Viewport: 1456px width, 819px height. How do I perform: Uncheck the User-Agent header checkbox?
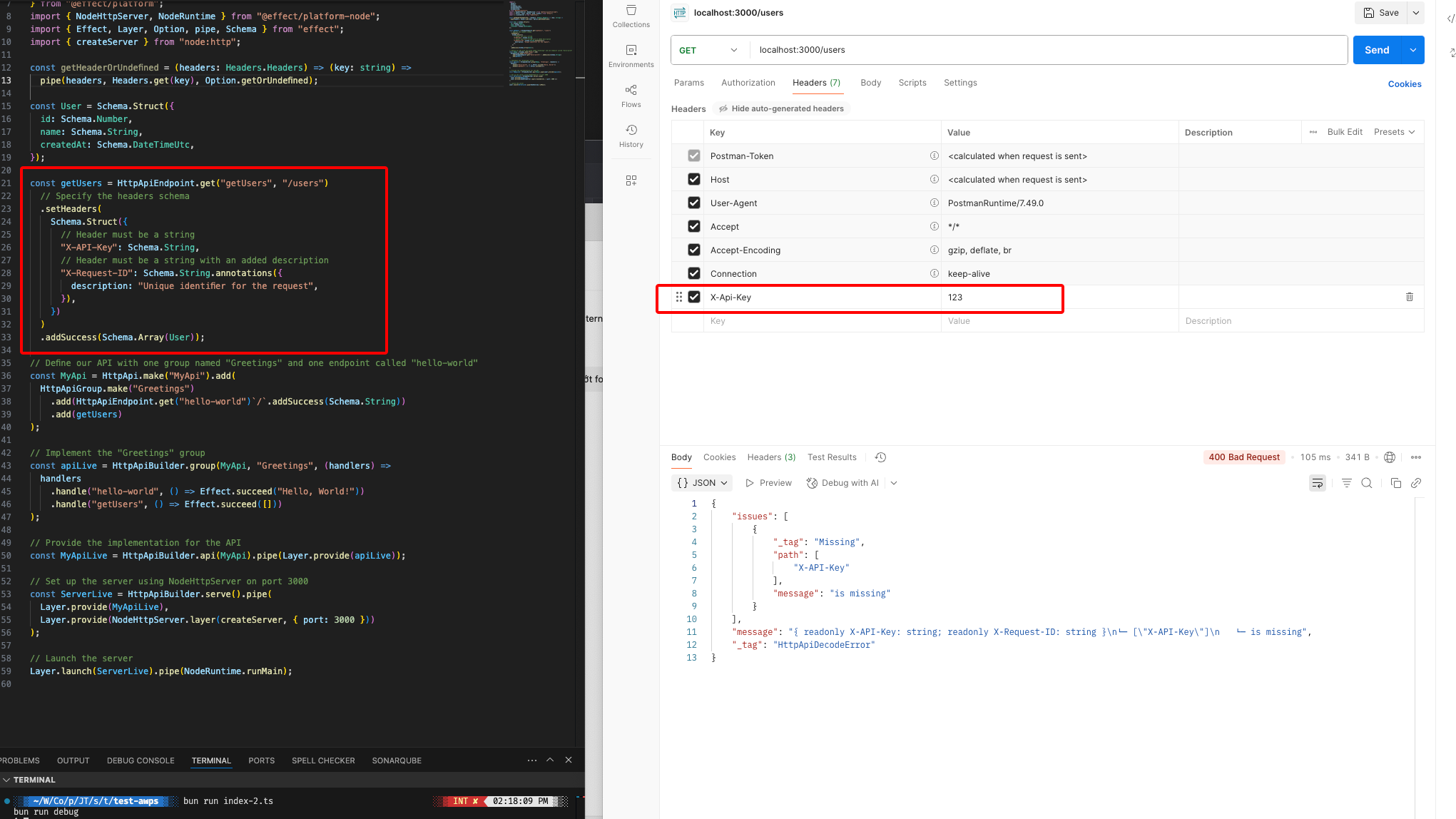[x=693, y=203]
